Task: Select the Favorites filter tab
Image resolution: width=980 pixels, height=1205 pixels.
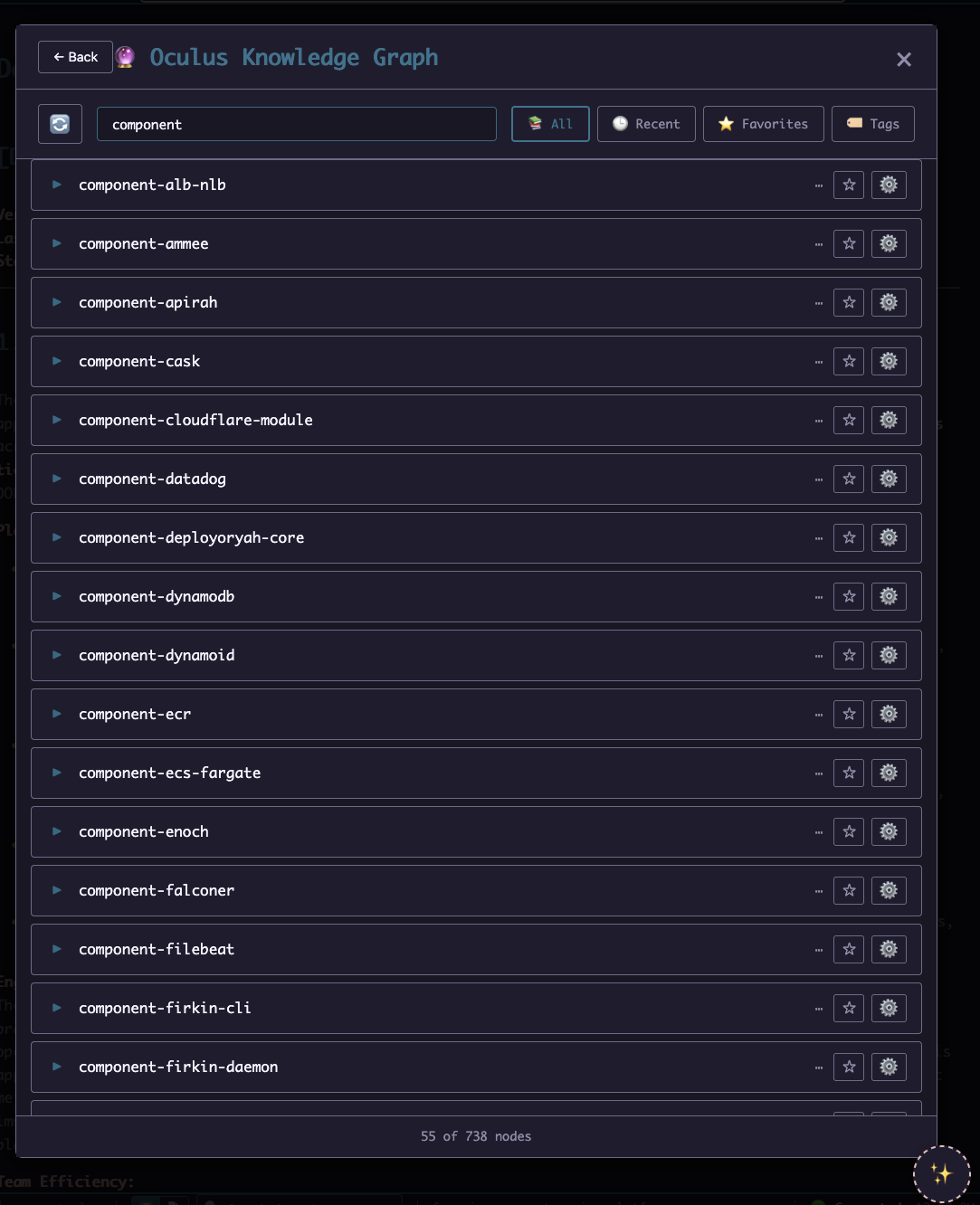Action: coord(763,124)
